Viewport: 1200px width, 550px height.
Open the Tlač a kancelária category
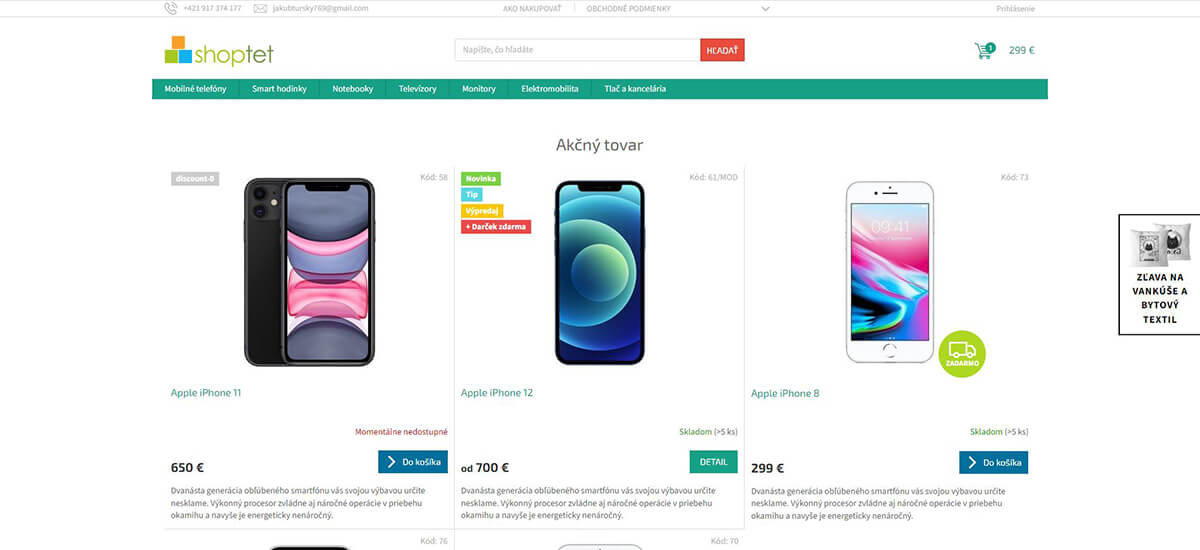[635, 89]
